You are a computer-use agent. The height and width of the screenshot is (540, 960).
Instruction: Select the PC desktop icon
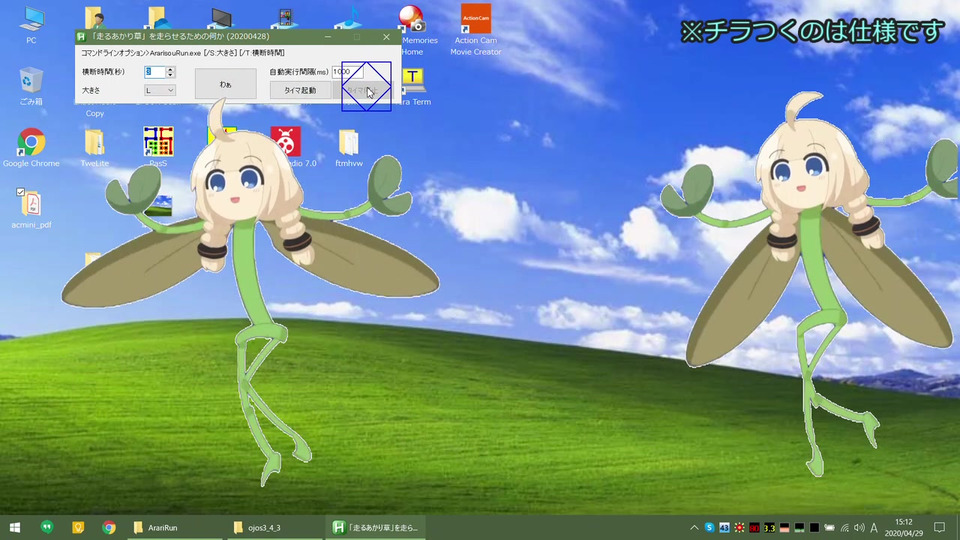tap(31, 24)
